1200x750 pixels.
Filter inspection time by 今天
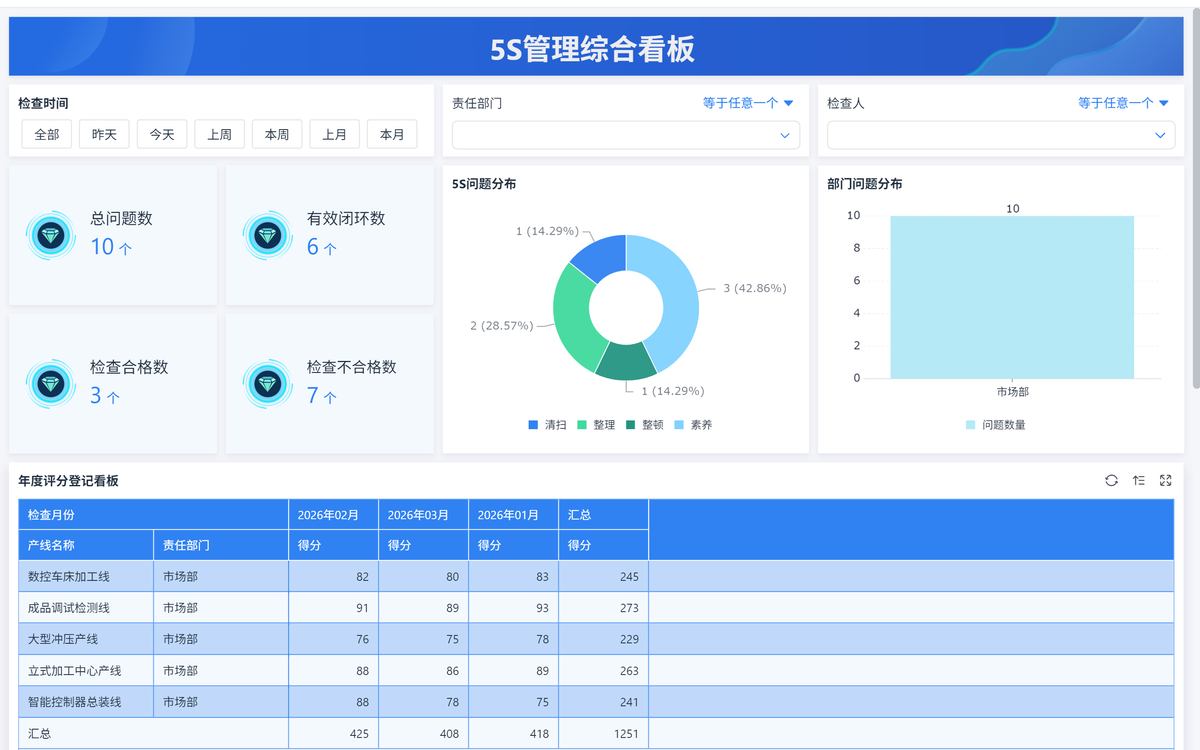pos(162,134)
